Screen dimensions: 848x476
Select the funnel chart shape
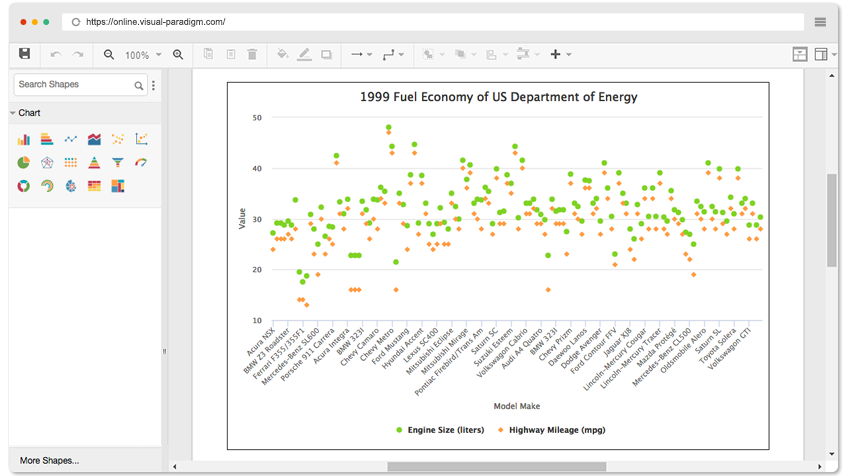[x=118, y=163]
